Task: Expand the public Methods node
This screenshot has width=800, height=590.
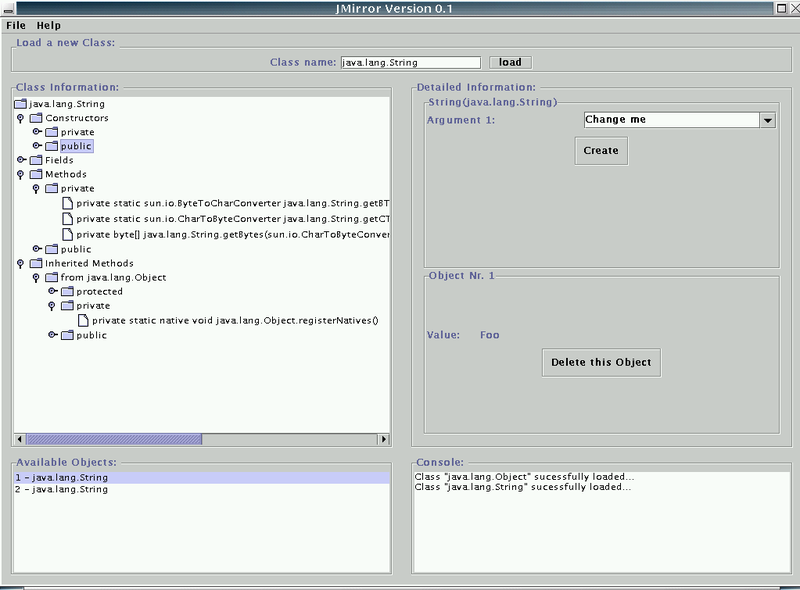Action: (37, 249)
